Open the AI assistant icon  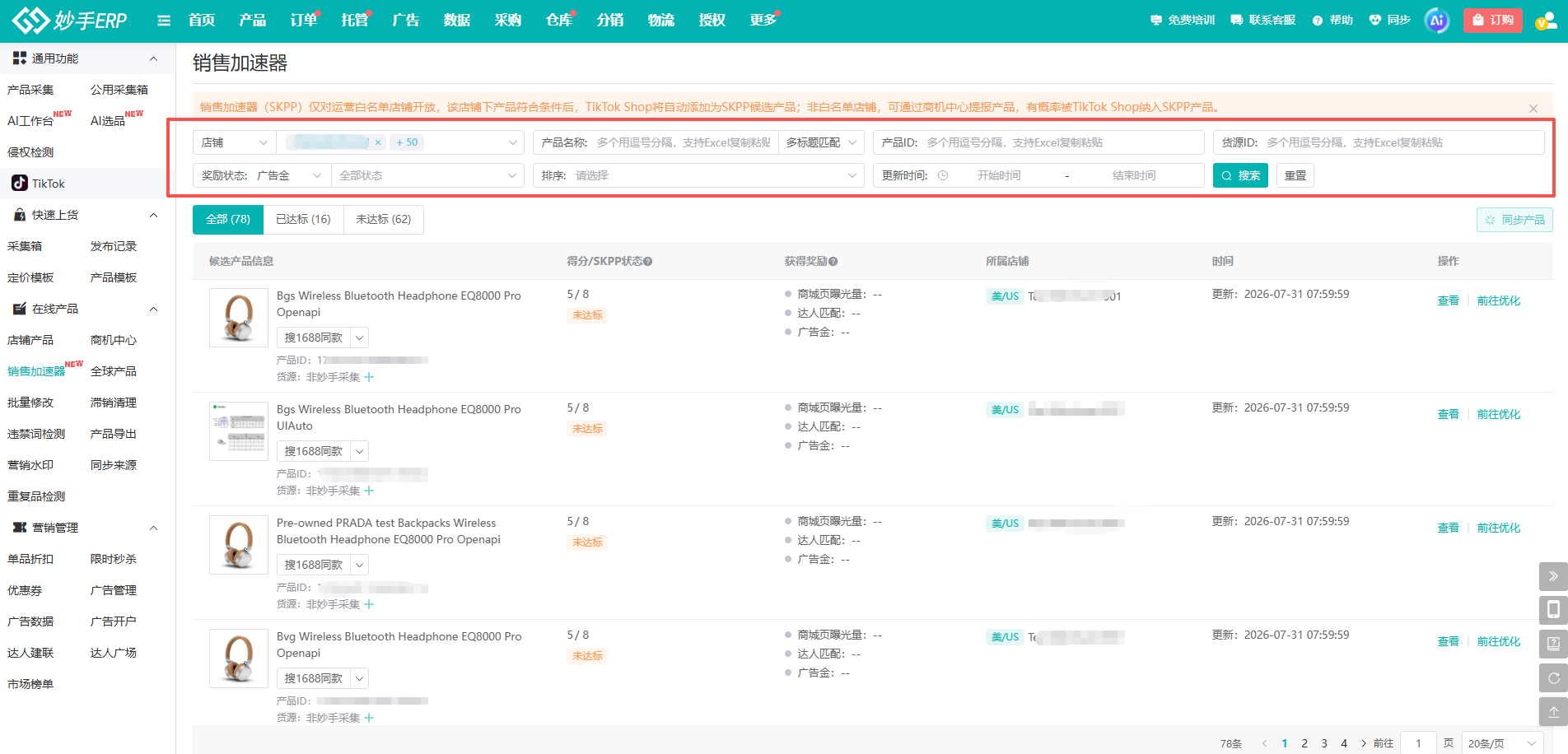(x=1437, y=21)
